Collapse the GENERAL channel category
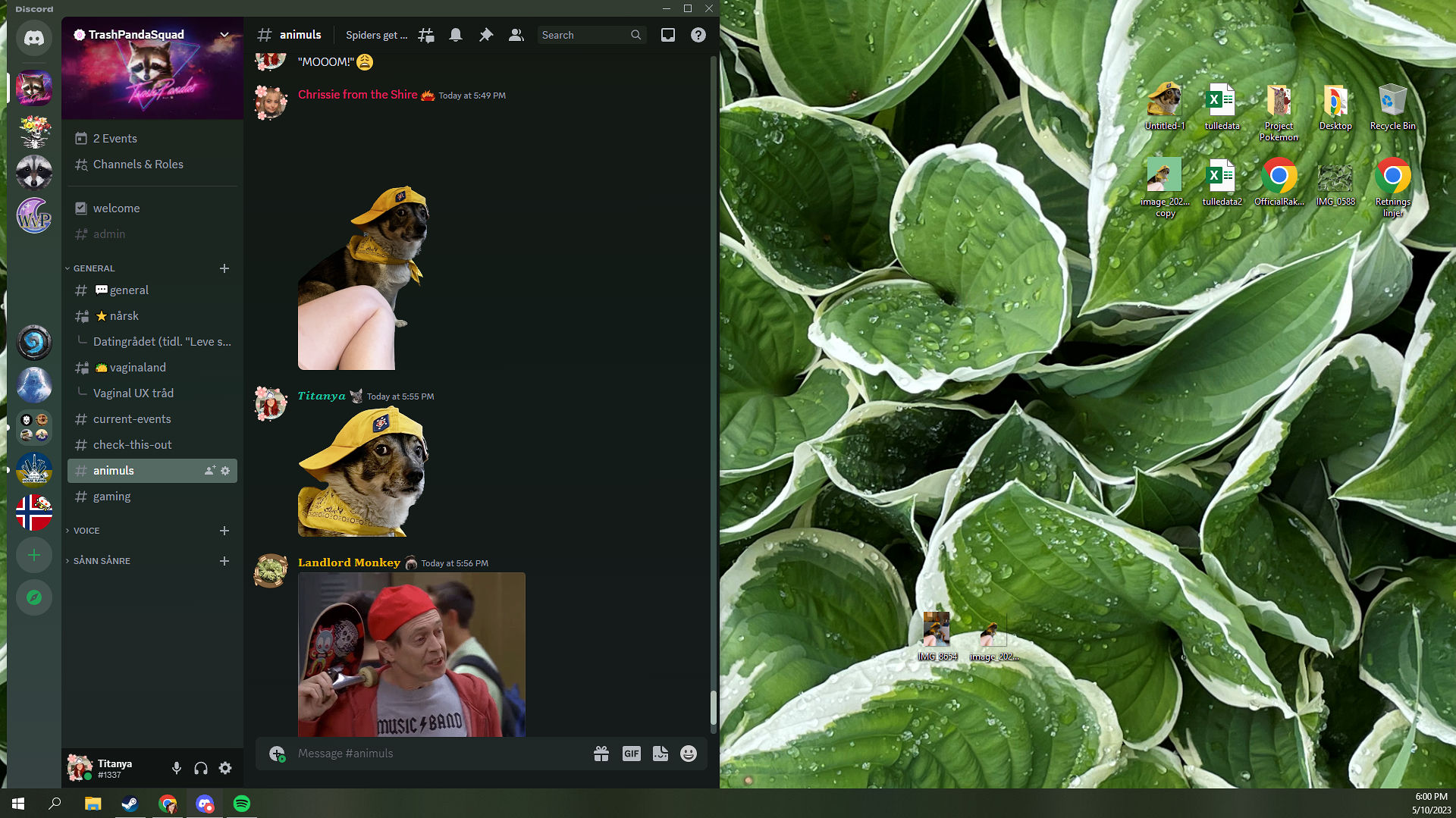The height and width of the screenshot is (818, 1456). [x=91, y=268]
